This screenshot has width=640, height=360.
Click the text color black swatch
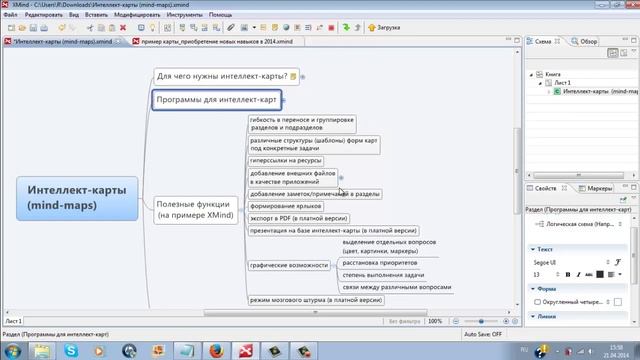(600, 275)
